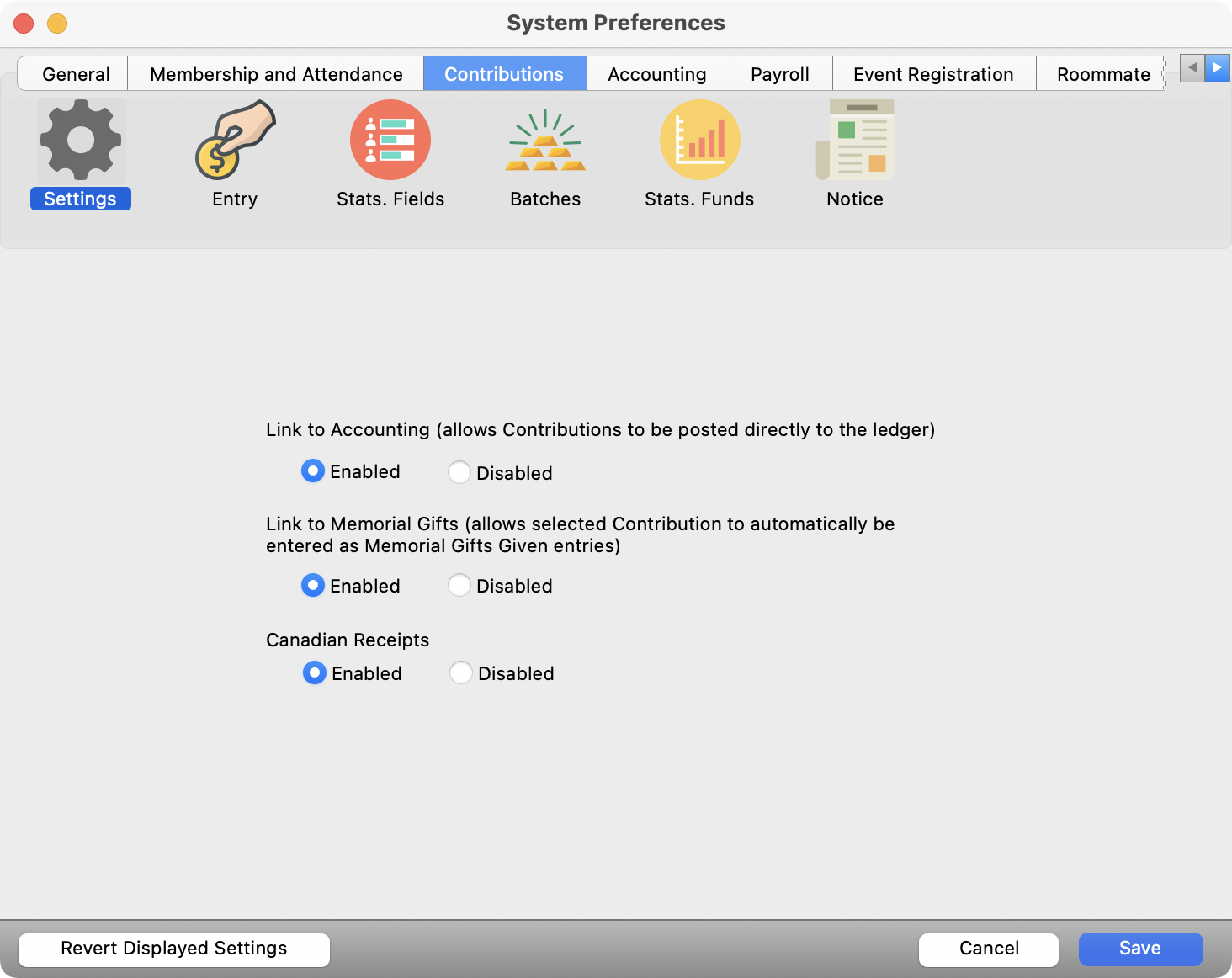The height and width of the screenshot is (978, 1232).
Task: Switch to the Membership and Attendance tab
Action: pos(276,74)
